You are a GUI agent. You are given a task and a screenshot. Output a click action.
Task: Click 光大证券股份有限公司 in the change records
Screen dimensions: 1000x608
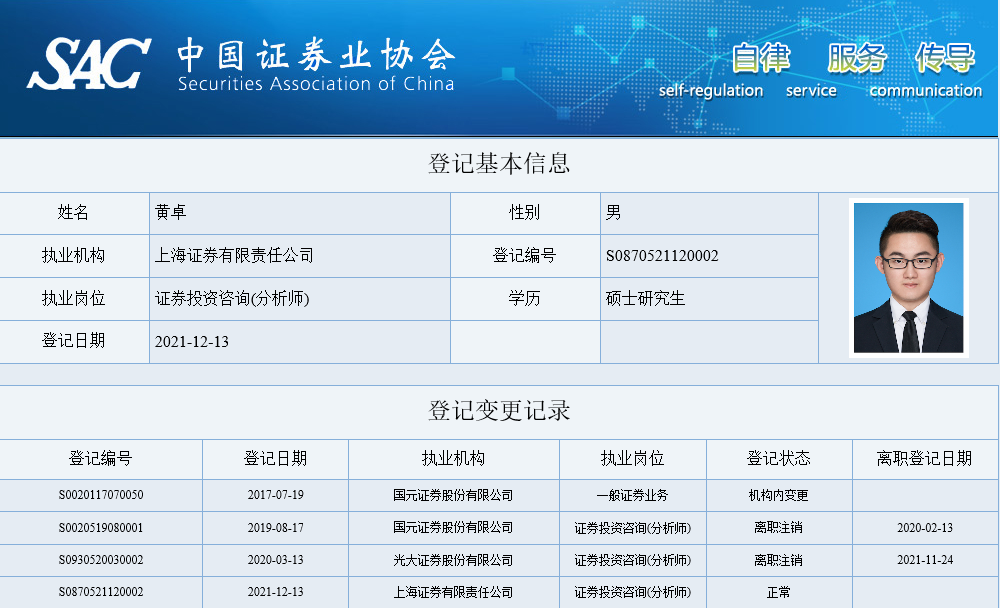pos(453,560)
